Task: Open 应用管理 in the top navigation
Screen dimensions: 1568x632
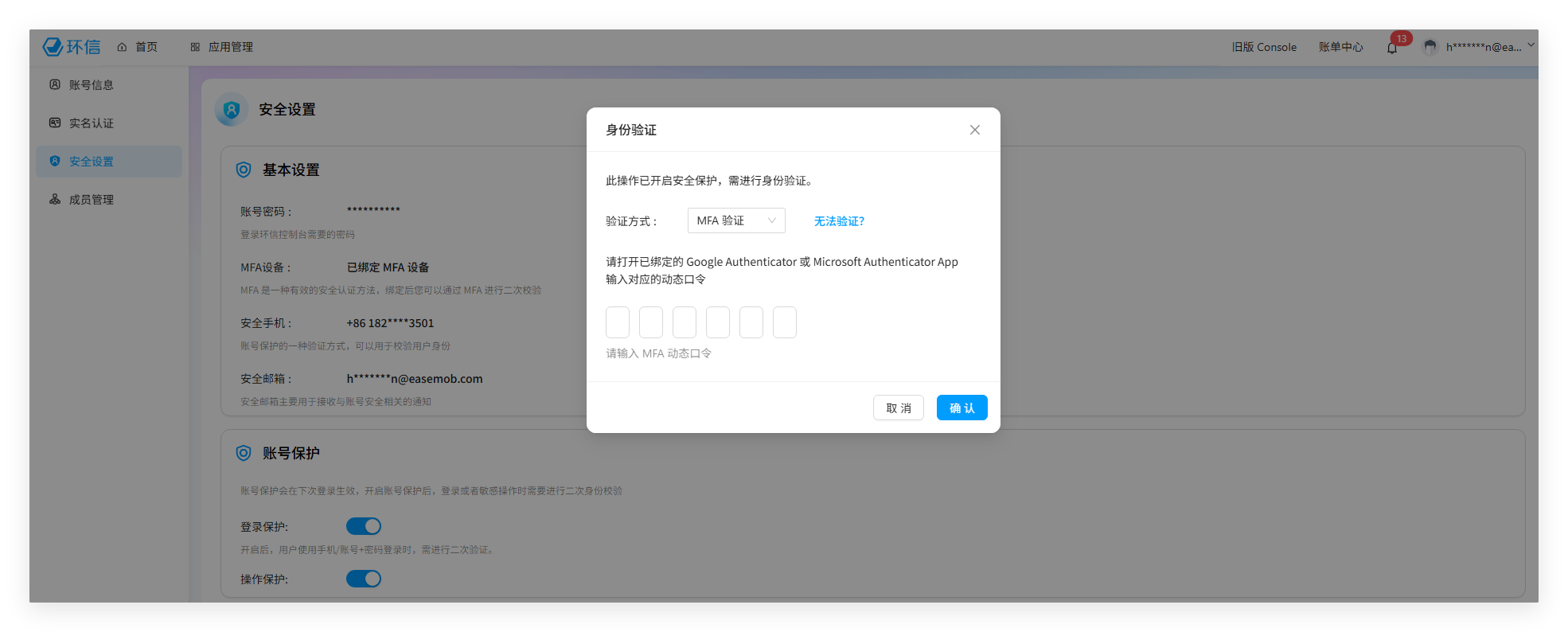Action: [x=222, y=47]
